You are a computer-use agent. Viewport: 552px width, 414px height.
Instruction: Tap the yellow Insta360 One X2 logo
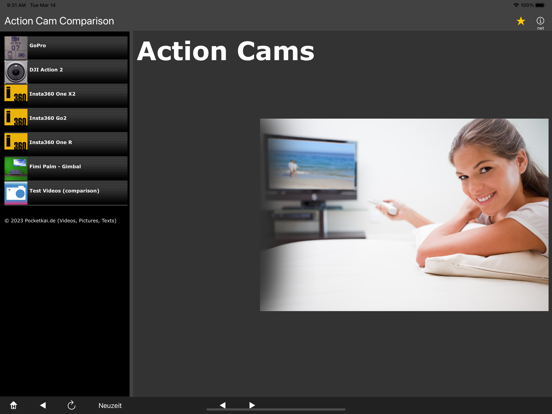pos(16,93)
